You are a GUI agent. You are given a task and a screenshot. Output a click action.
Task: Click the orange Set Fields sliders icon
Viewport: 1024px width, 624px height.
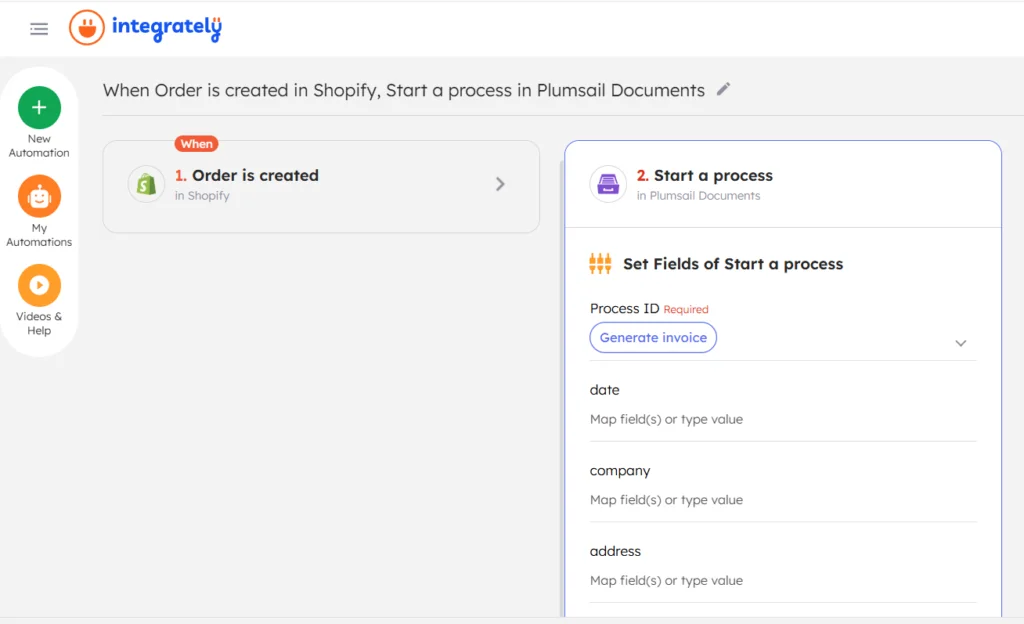click(x=599, y=263)
